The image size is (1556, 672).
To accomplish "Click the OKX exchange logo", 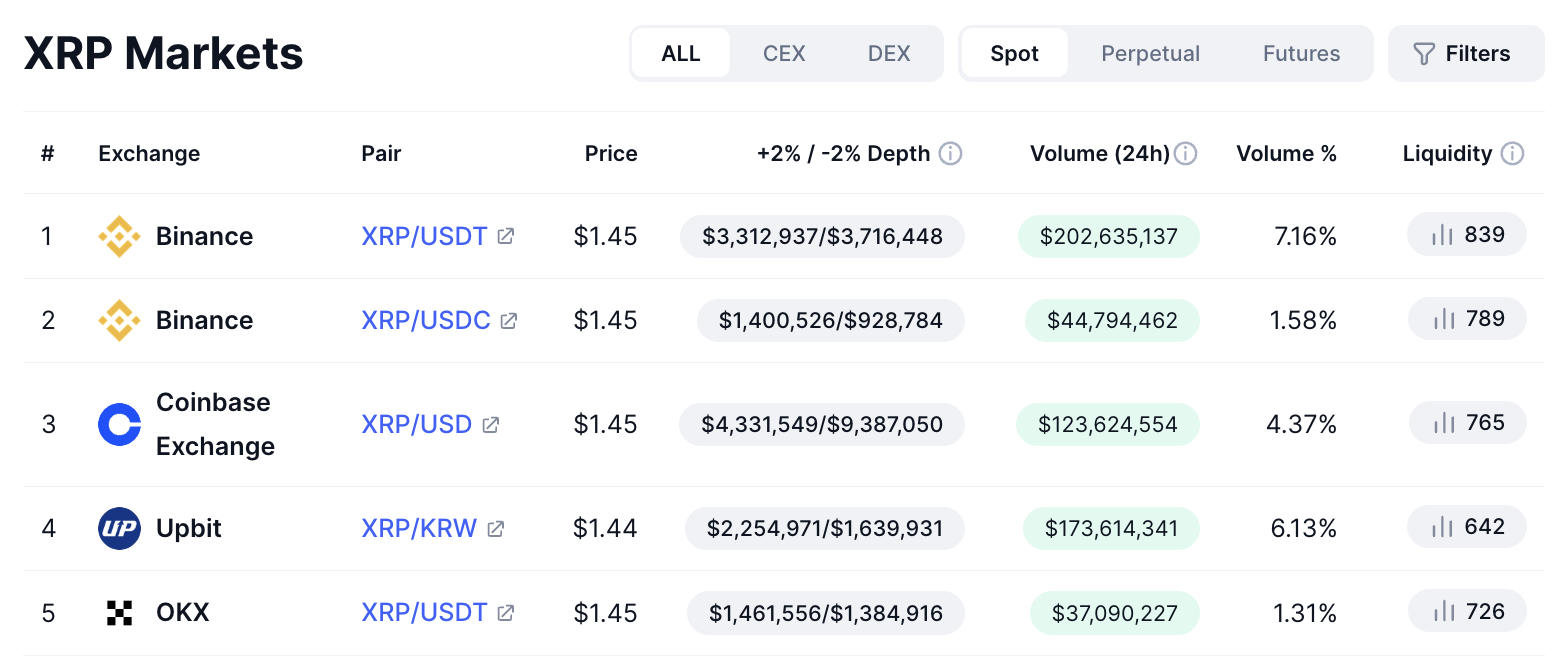I will [x=119, y=612].
